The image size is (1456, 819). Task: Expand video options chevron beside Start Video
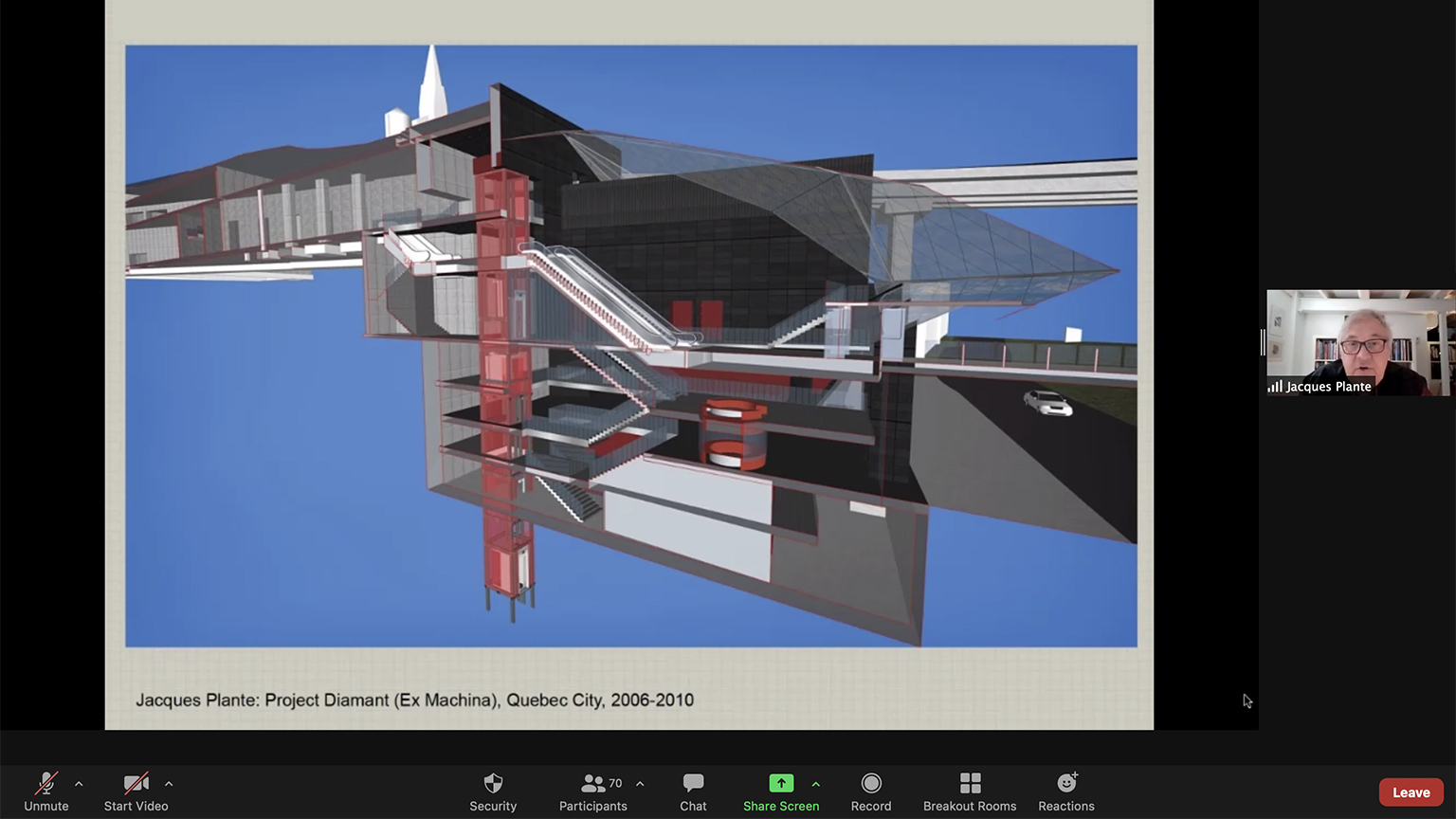tap(169, 784)
